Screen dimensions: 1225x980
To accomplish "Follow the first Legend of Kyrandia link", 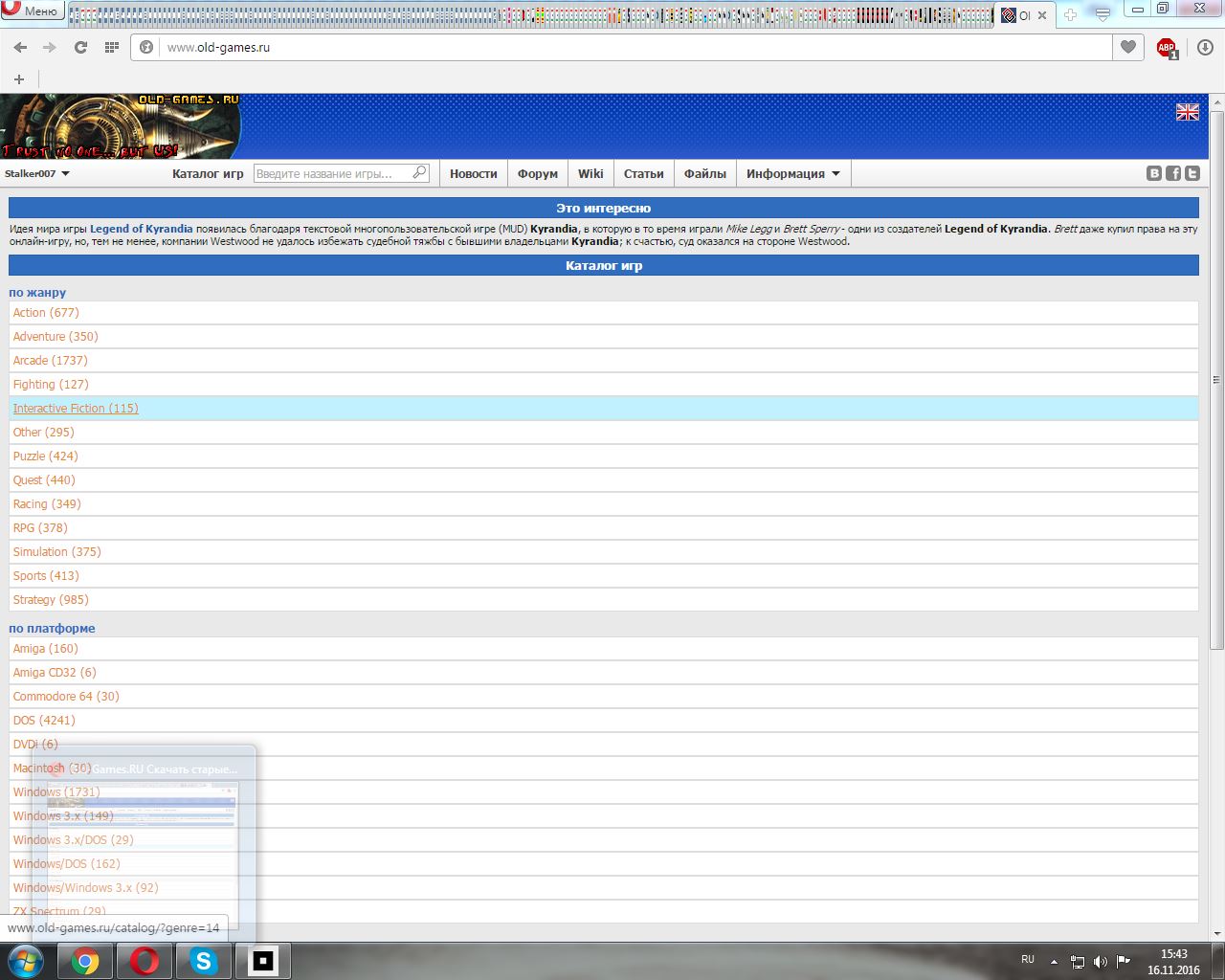I will (142, 230).
